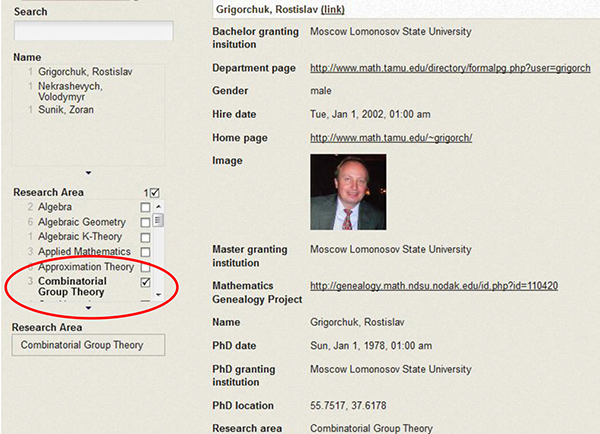Open the Mathematics Genealogy Project link
This screenshot has width=600, height=434.
[434, 285]
